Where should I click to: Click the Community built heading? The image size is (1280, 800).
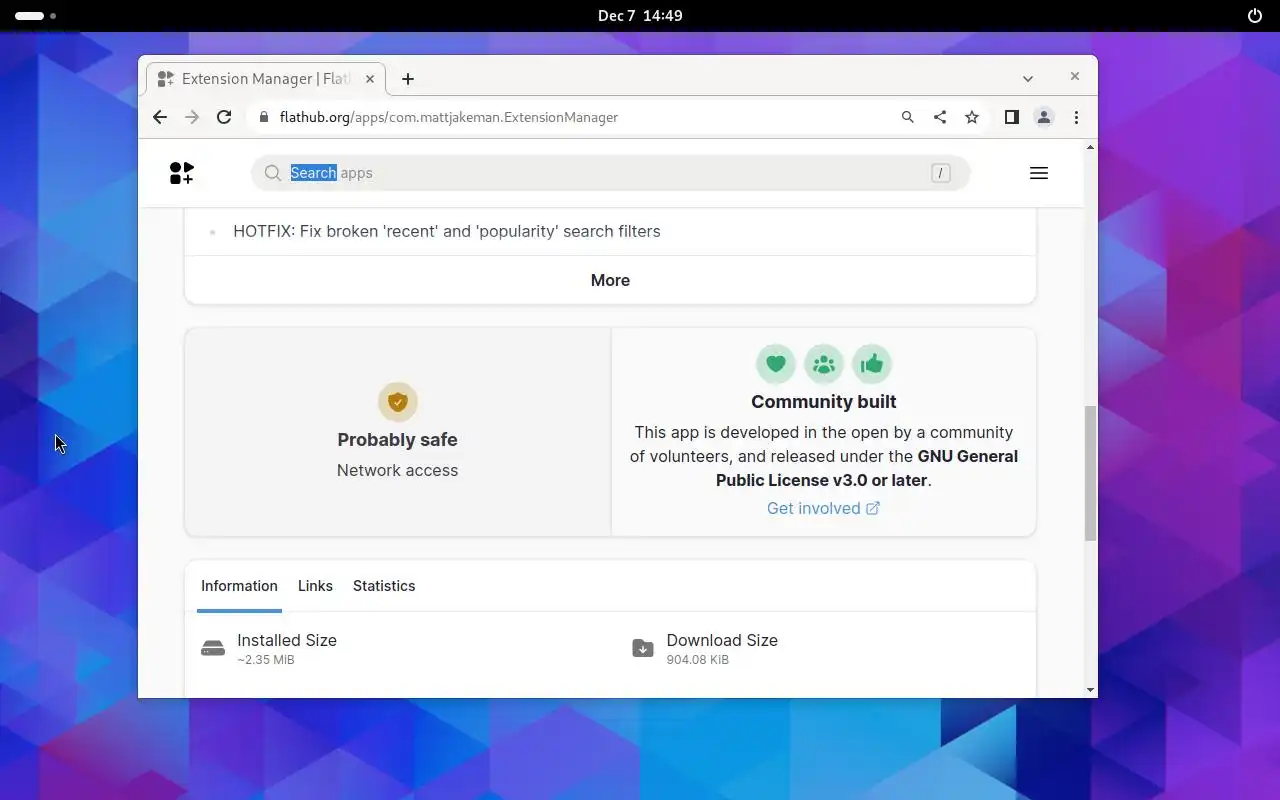click(x=824, y=402)
